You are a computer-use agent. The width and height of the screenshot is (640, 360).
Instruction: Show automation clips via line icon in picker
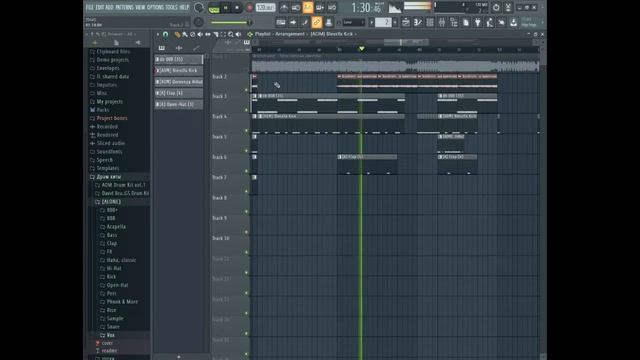(x=196, y=48)
